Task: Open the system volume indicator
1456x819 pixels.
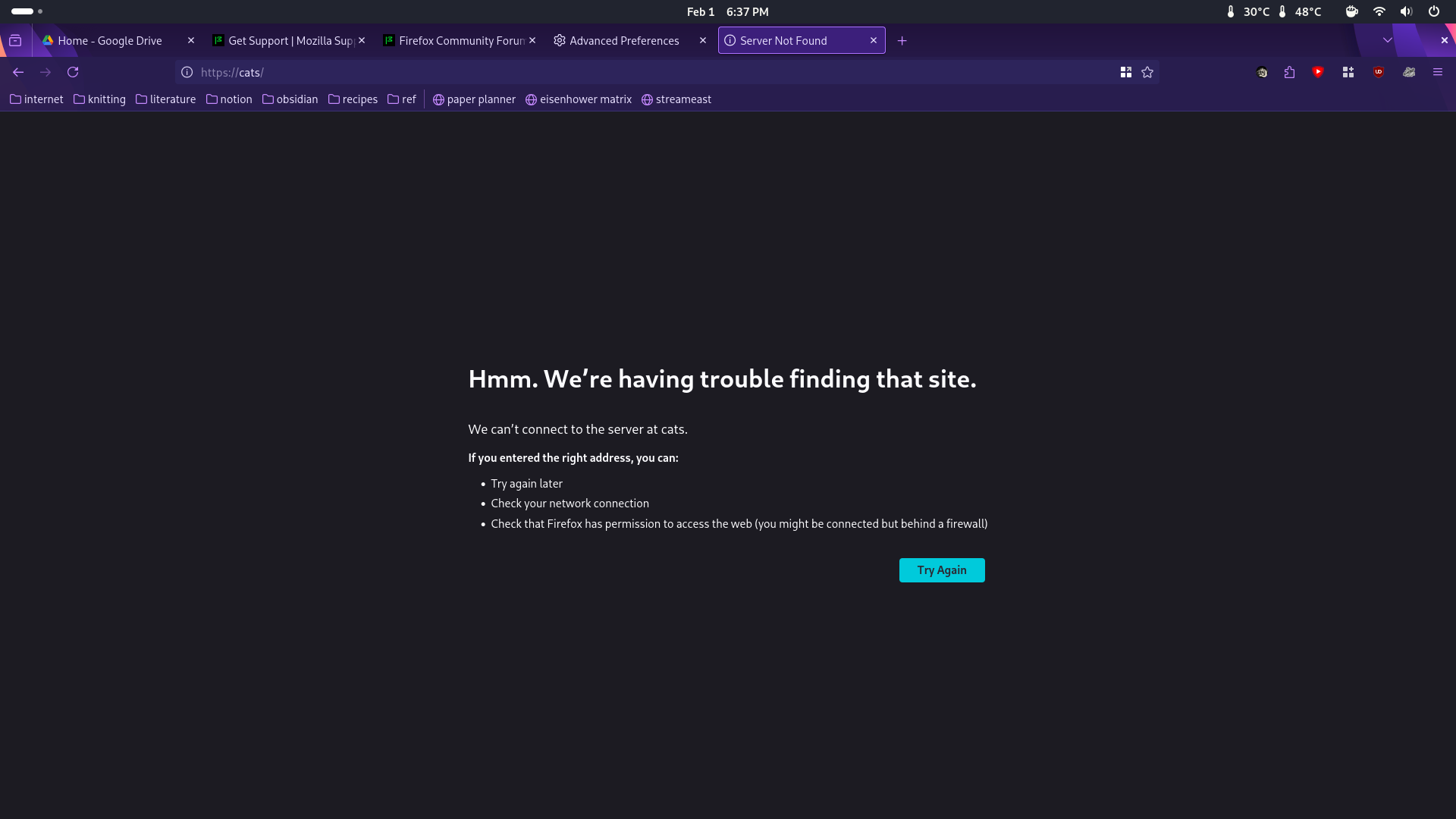Action: [x=1406, y=11]
